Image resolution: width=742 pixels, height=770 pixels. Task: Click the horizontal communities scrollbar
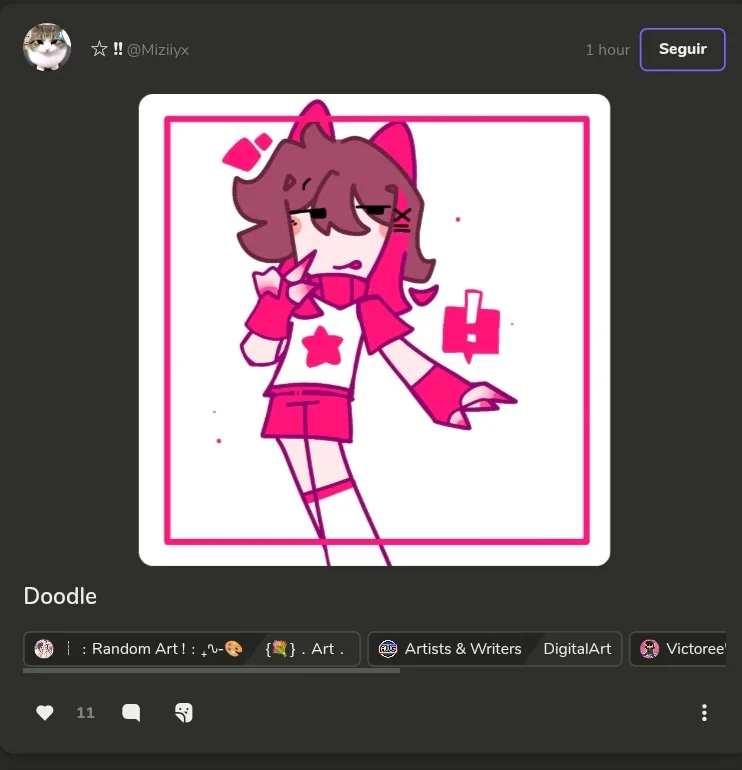click(211, 670)
